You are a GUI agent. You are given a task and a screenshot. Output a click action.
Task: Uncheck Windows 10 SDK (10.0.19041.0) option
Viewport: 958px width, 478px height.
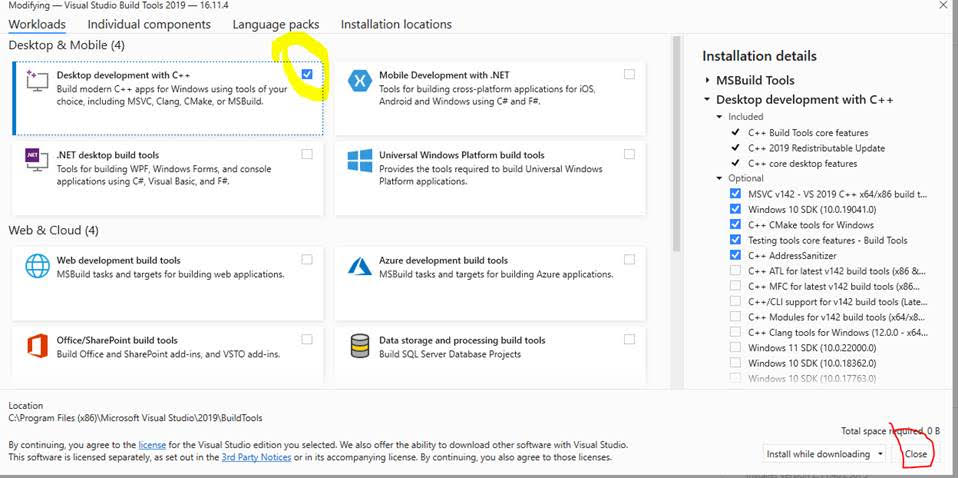pyautogui.click(x=735, y=209)
